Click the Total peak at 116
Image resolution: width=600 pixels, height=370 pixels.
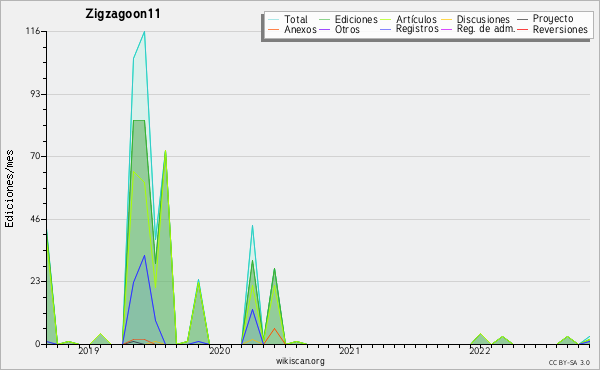144,32
